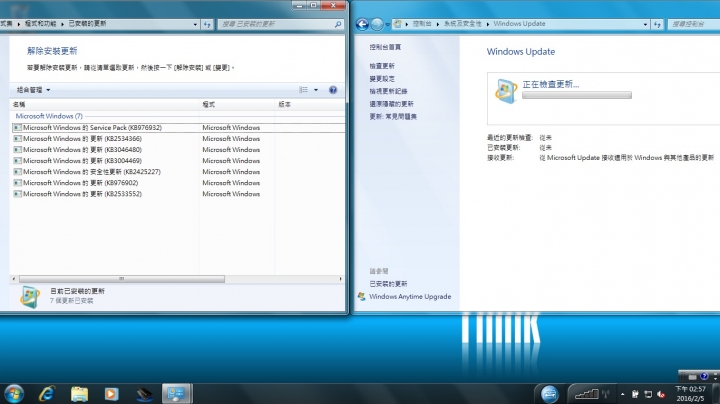Select the update KB3004469 row
The image size is (720, 404).
tap(179, 161)
